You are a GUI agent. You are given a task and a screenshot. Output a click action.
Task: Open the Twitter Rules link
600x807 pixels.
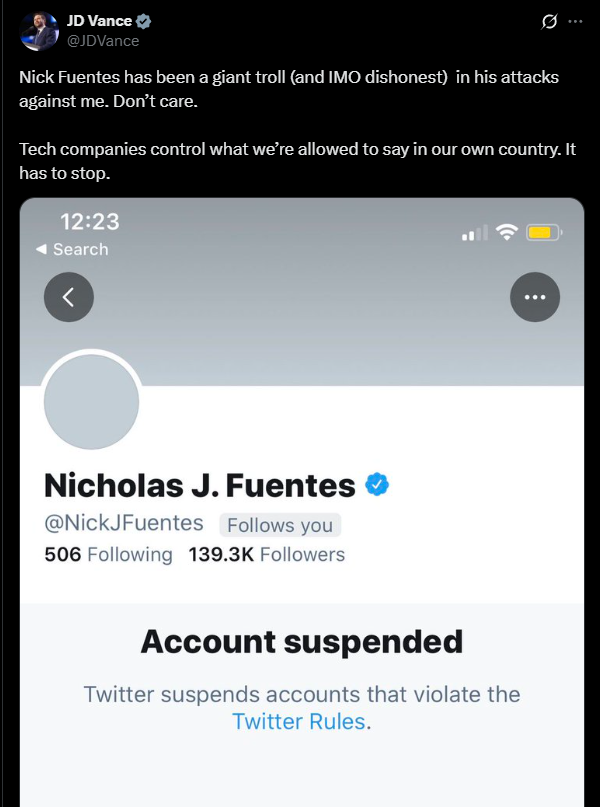coord(299,721)
